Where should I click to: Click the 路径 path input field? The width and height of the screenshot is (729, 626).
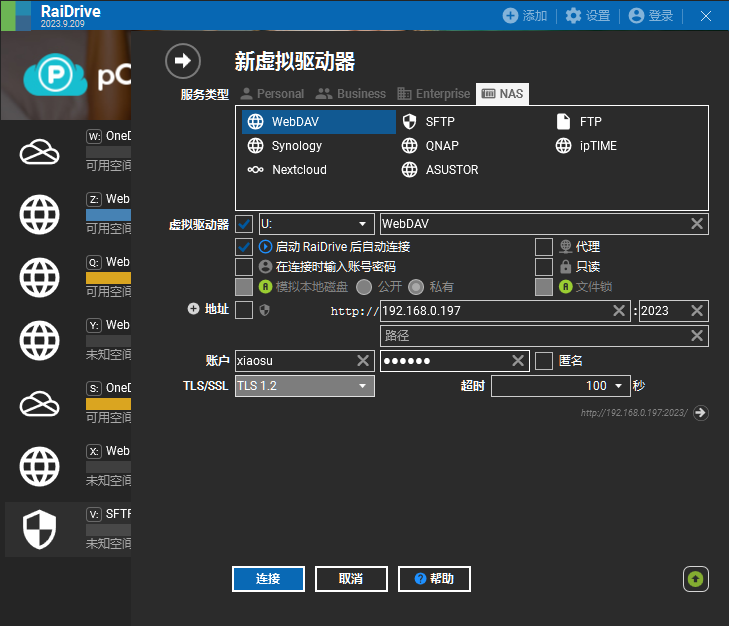[533, 336]
